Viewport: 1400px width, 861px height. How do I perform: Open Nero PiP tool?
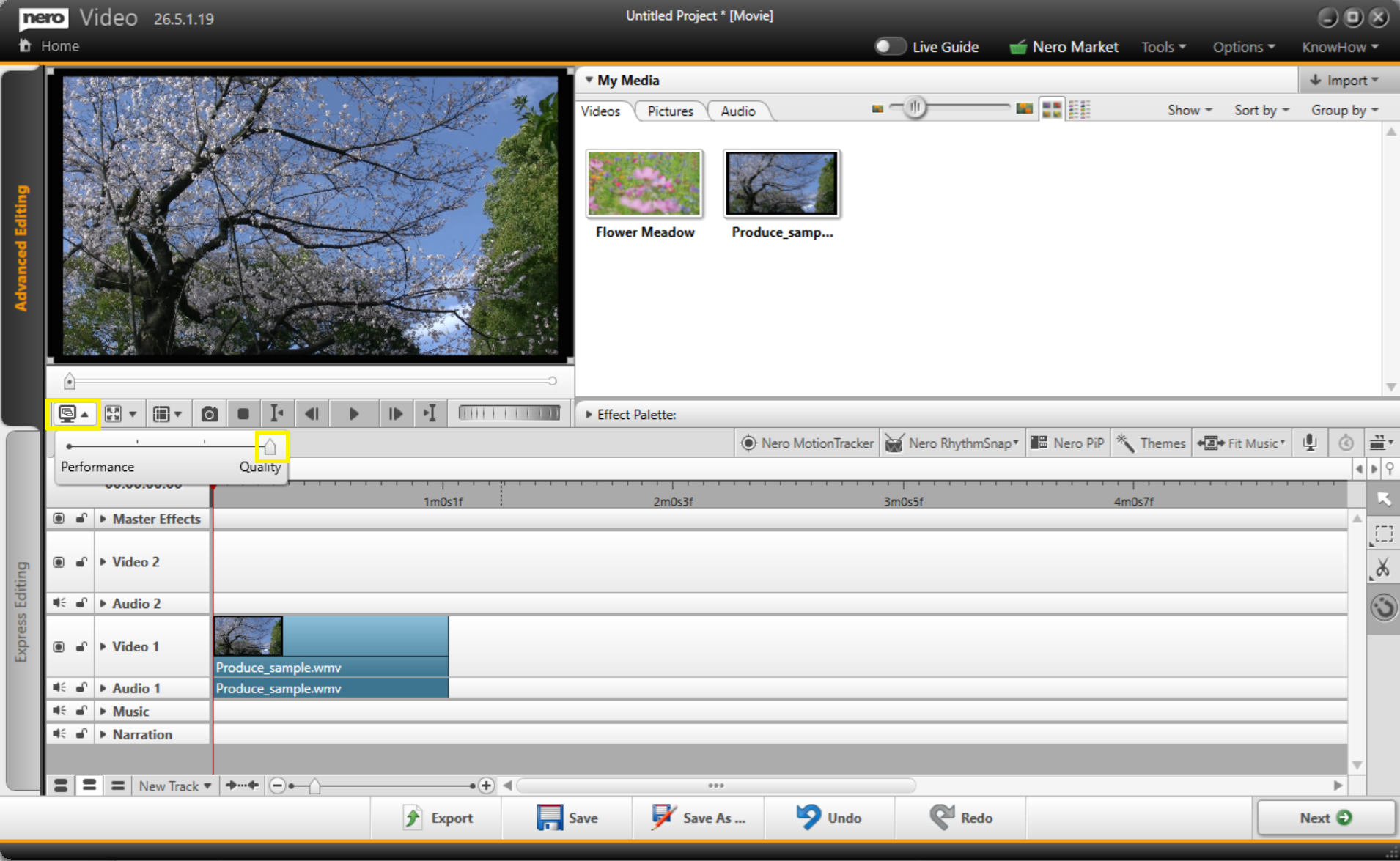[x=1067, y=443]
